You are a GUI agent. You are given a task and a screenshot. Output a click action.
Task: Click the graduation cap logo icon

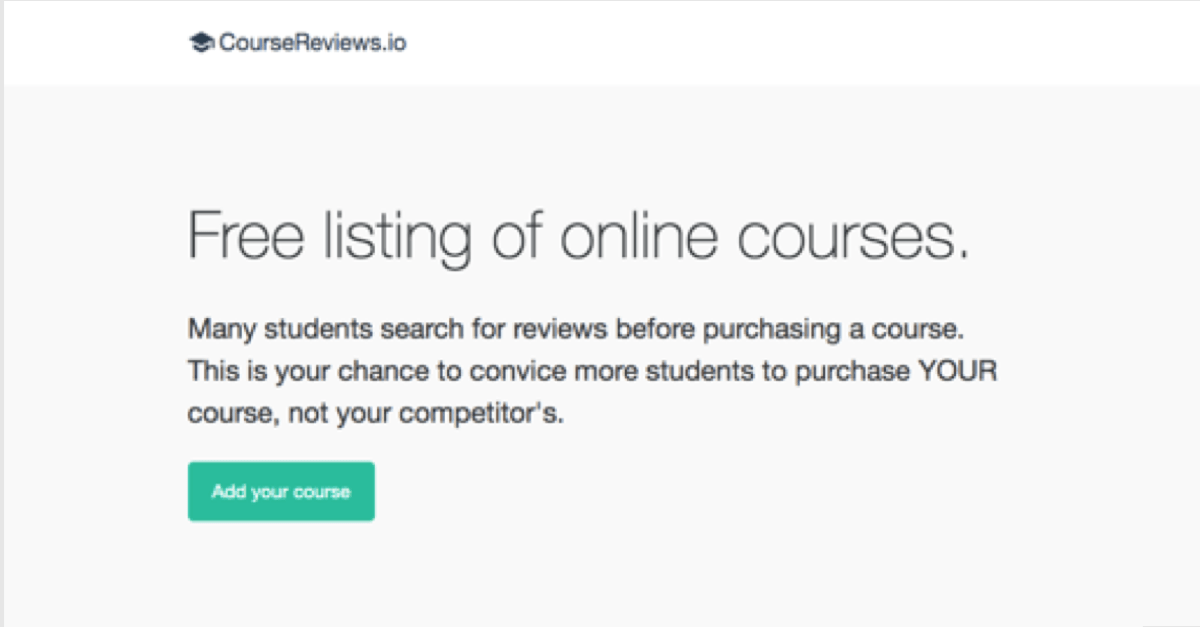coord(201,43)
